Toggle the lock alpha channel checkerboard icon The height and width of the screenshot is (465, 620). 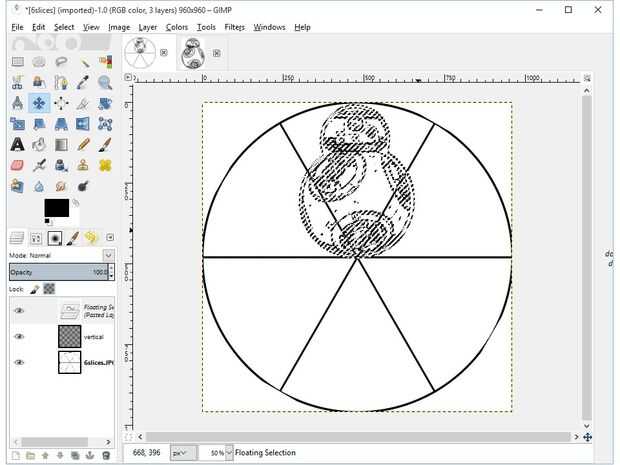click(48, 289)
